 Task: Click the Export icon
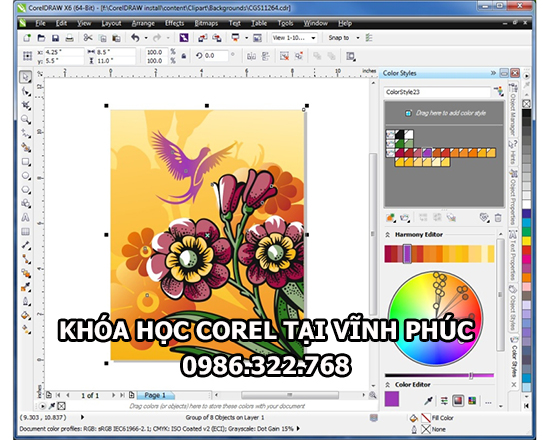217,38
